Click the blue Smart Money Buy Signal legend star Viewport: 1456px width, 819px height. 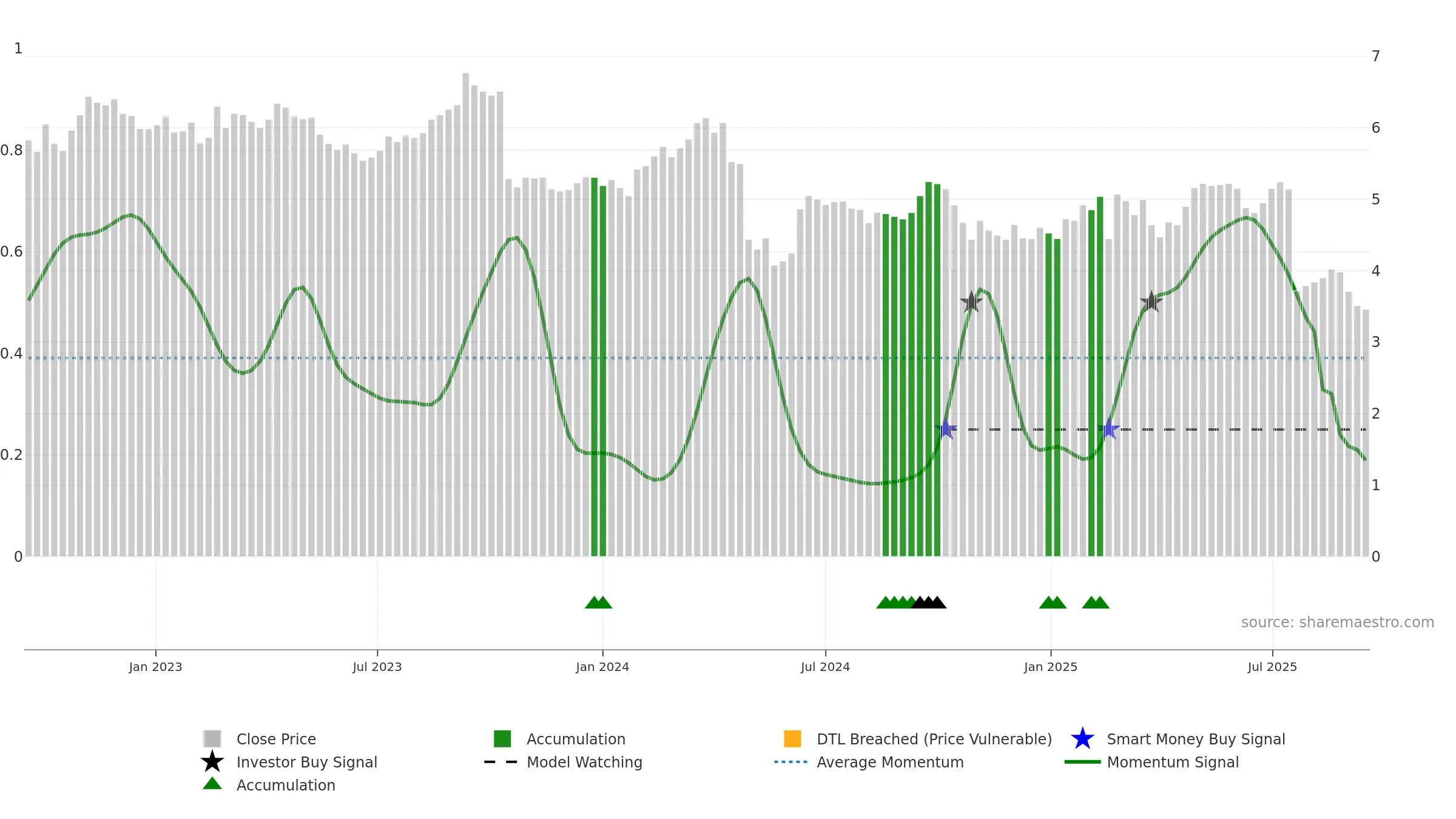(x=1082, y=739)
